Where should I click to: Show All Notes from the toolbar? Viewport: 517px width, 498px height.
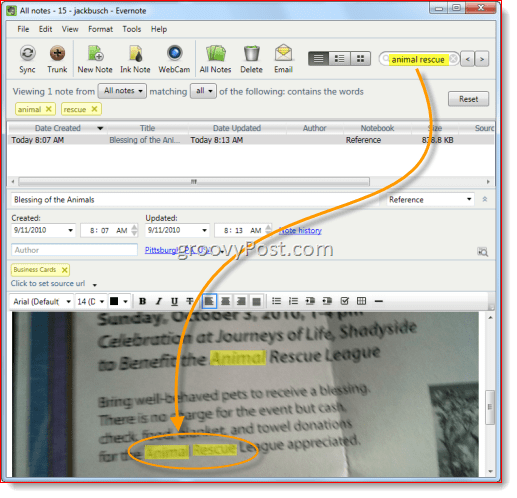(x=216, y=53)
